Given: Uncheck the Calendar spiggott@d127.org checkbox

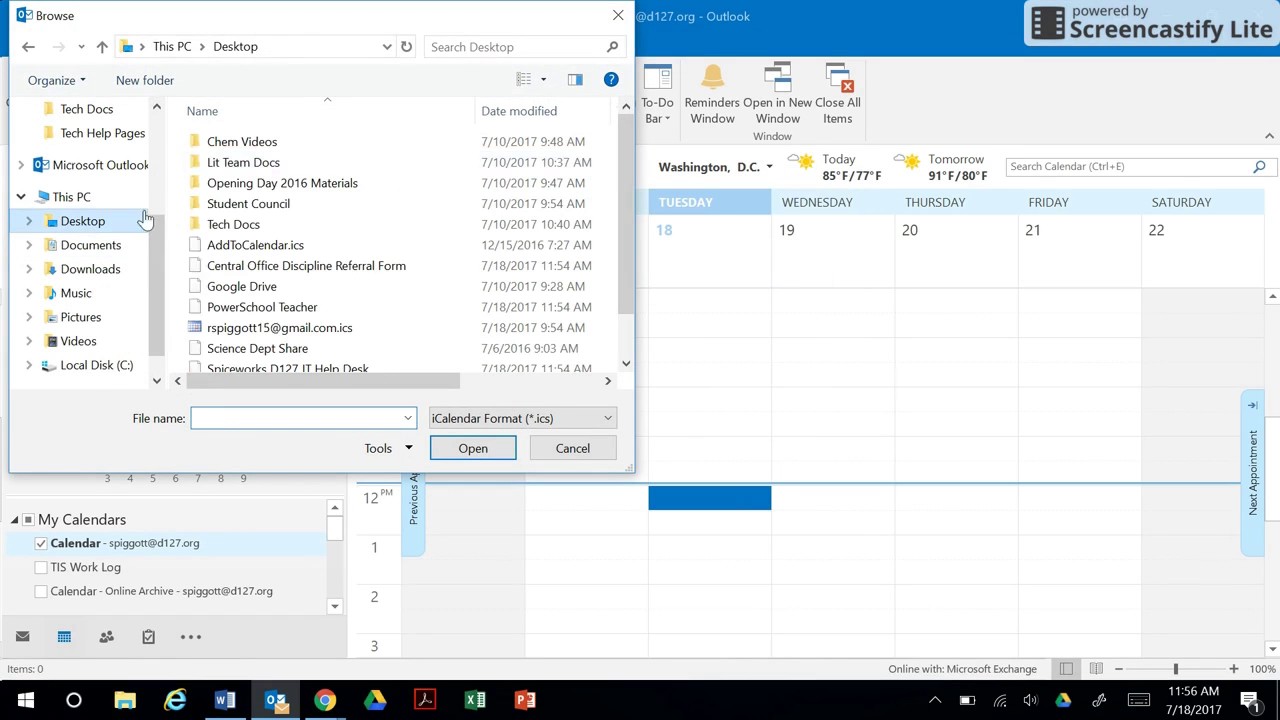Looking at the screenshot, I should click(41, 543).
